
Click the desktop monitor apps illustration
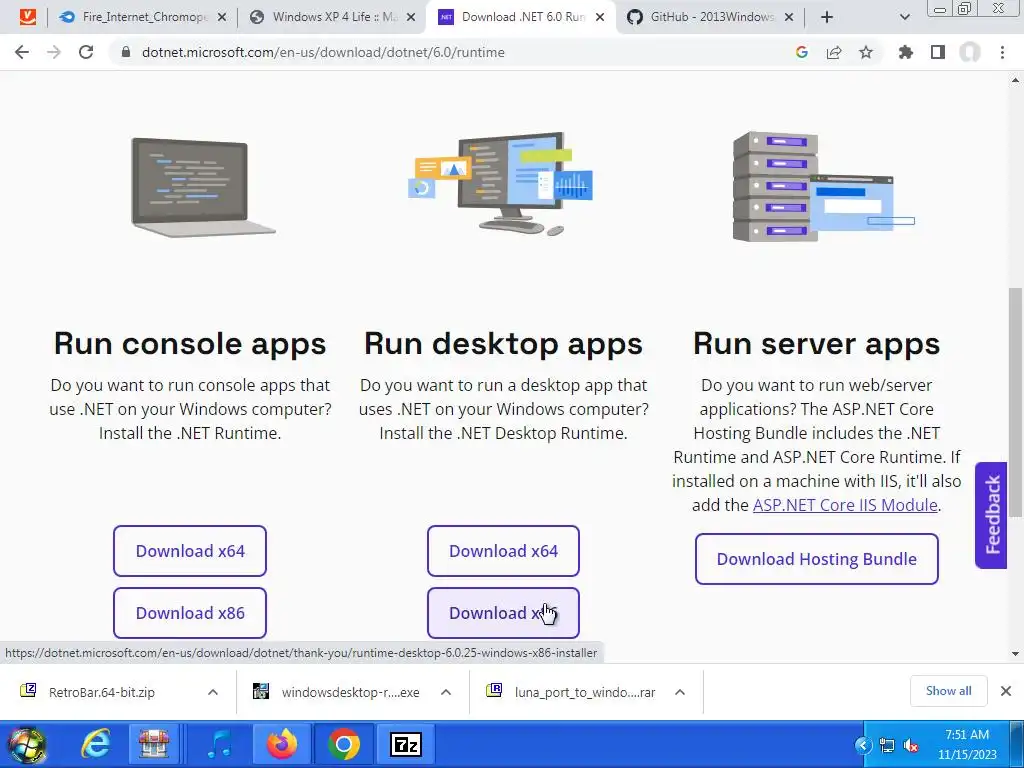501,184
